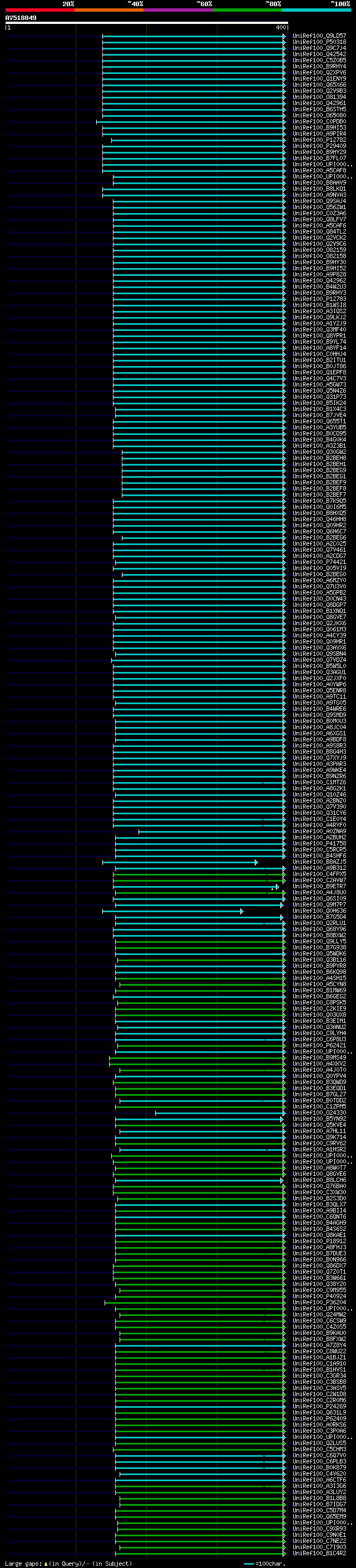Select label UniRef100_P62421

[x=319, y=1046]
